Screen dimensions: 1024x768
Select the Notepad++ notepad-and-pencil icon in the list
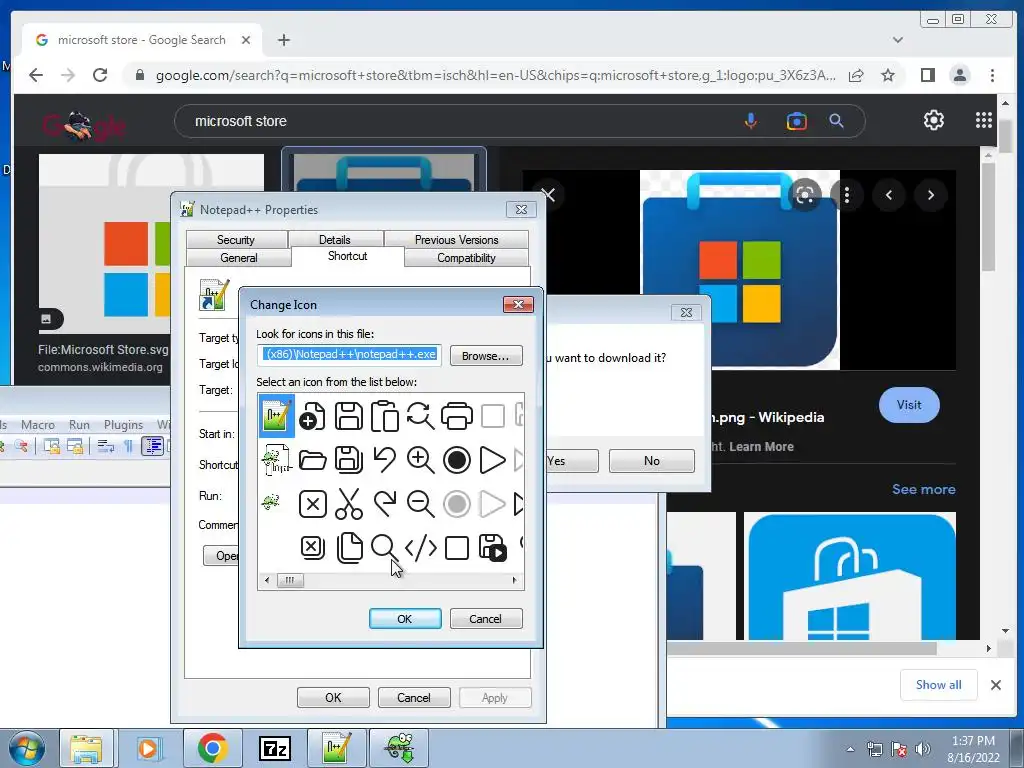277,416
